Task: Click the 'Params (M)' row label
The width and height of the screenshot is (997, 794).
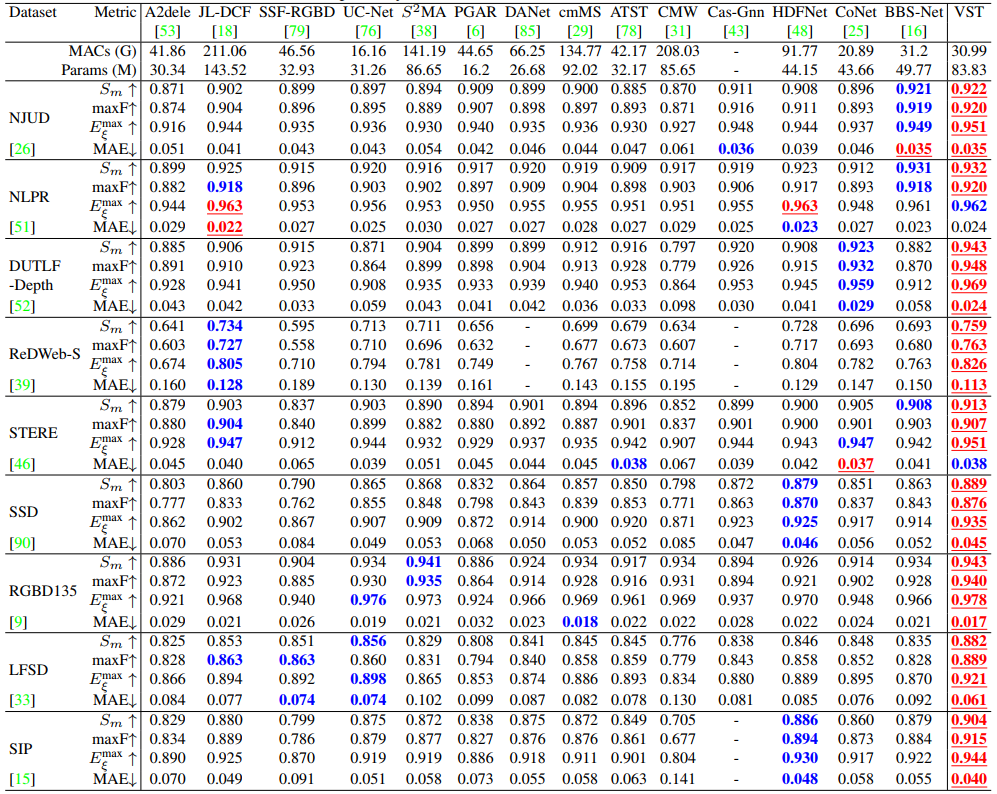Action: 99,70
